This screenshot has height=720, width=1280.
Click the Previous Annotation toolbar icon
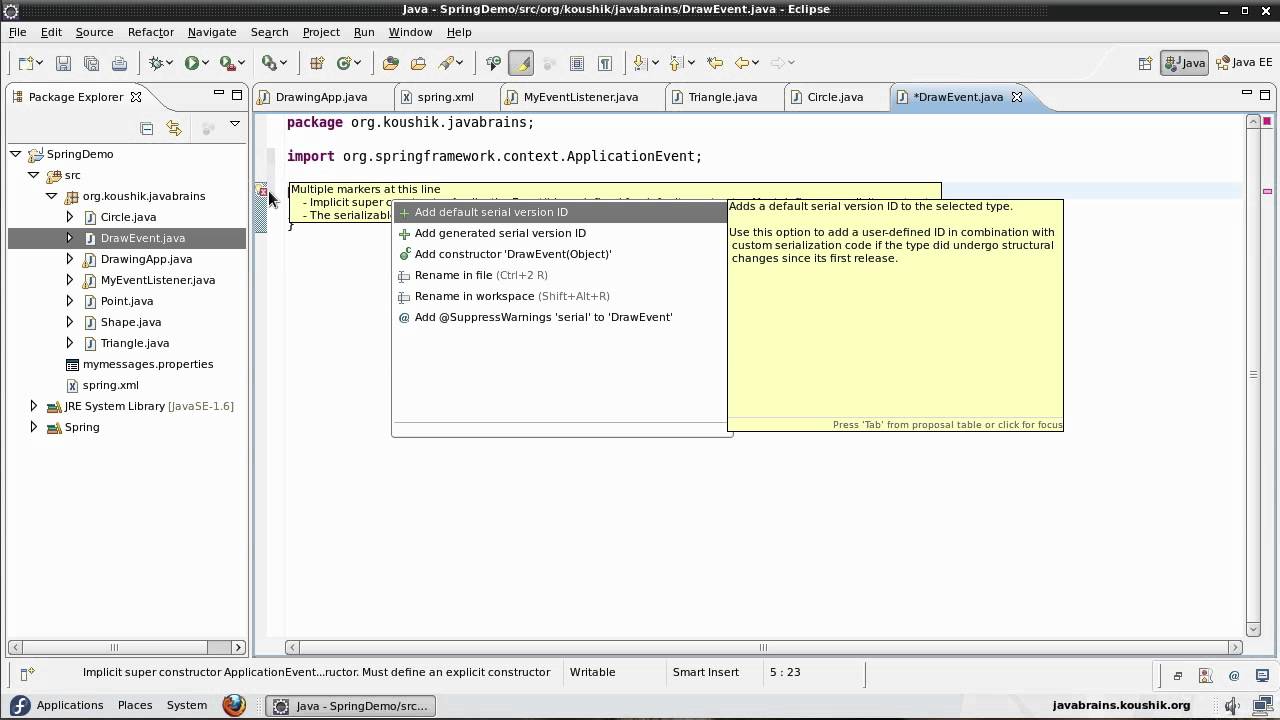[x=675, y=63]
